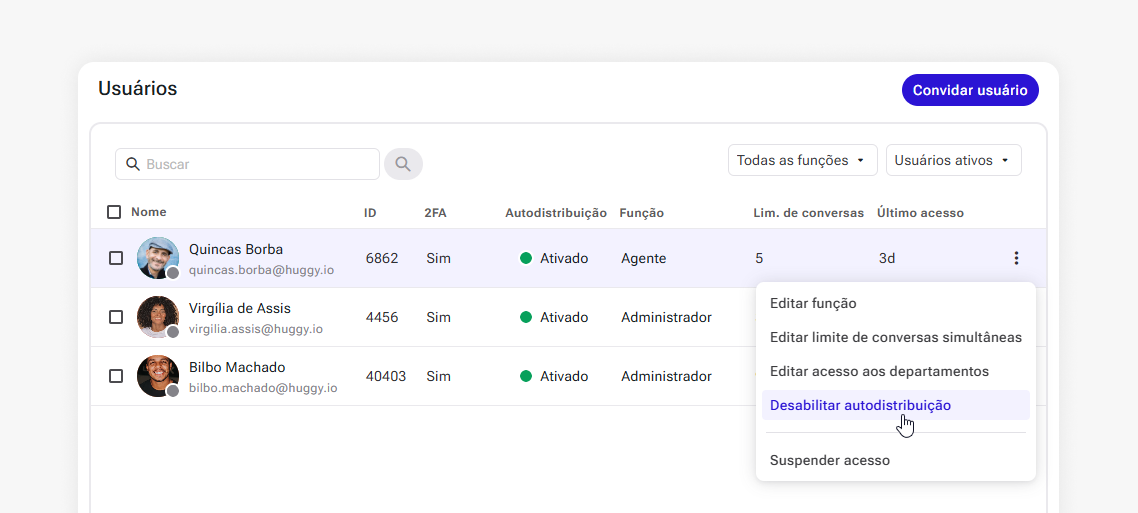Expand the 'Todas as funções' dropdown
Screen dimensions: 1138x513
[x=802, y=160]
